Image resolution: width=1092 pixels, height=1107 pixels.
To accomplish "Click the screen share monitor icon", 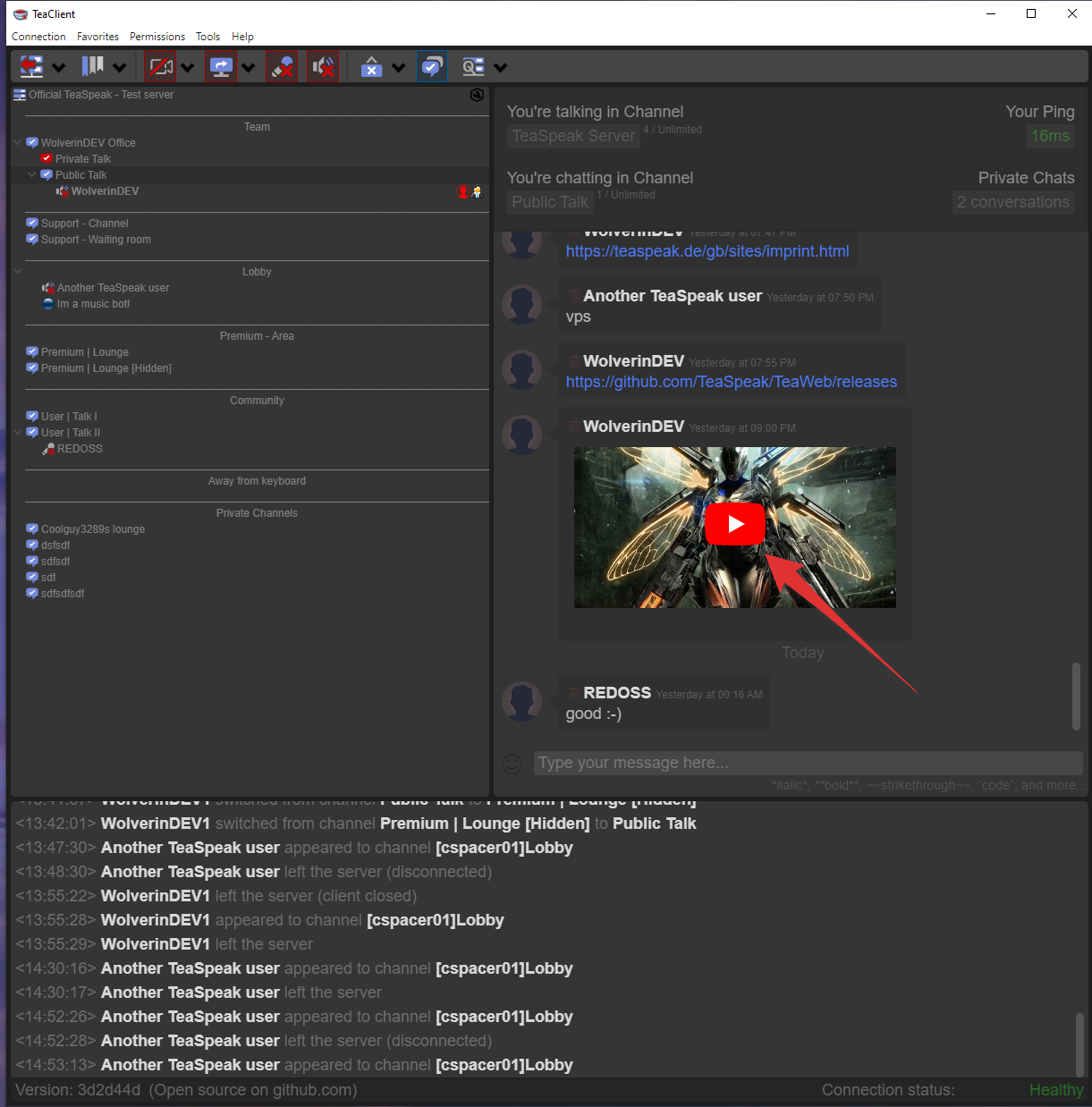I will pos(221,67).
